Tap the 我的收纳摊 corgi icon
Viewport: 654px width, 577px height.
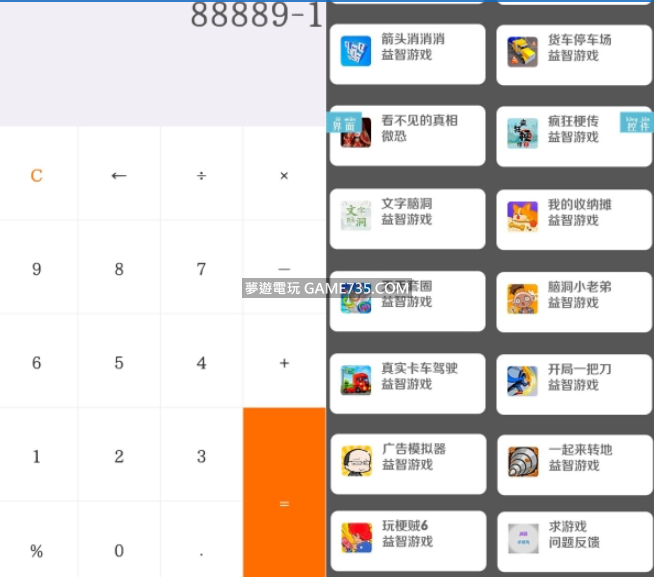(522, 216)
